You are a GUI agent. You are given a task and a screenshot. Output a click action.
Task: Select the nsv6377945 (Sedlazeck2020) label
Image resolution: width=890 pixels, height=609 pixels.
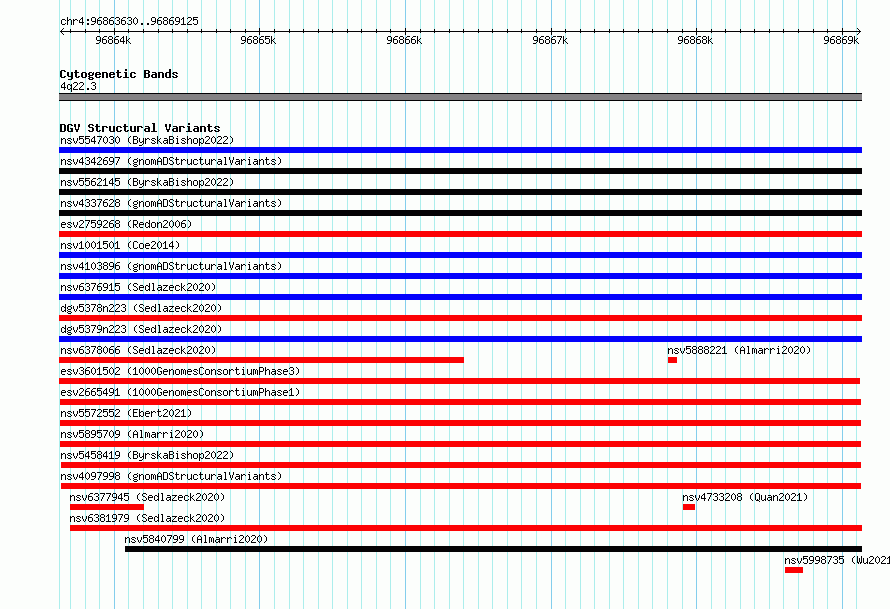[x=147, y=497]
